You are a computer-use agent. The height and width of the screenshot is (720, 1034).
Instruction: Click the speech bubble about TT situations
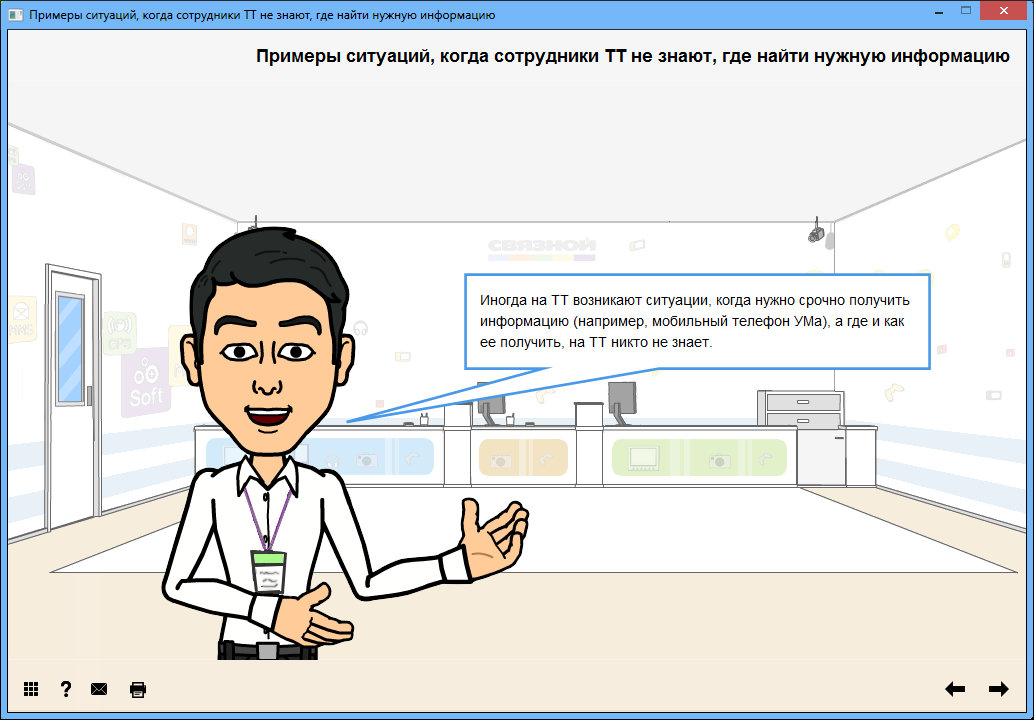point(697,321)
